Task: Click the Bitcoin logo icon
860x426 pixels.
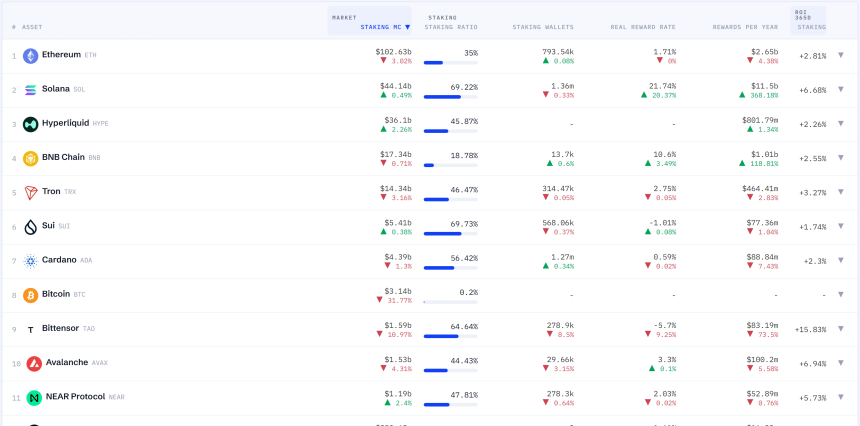Action: (x=30, y=295)
